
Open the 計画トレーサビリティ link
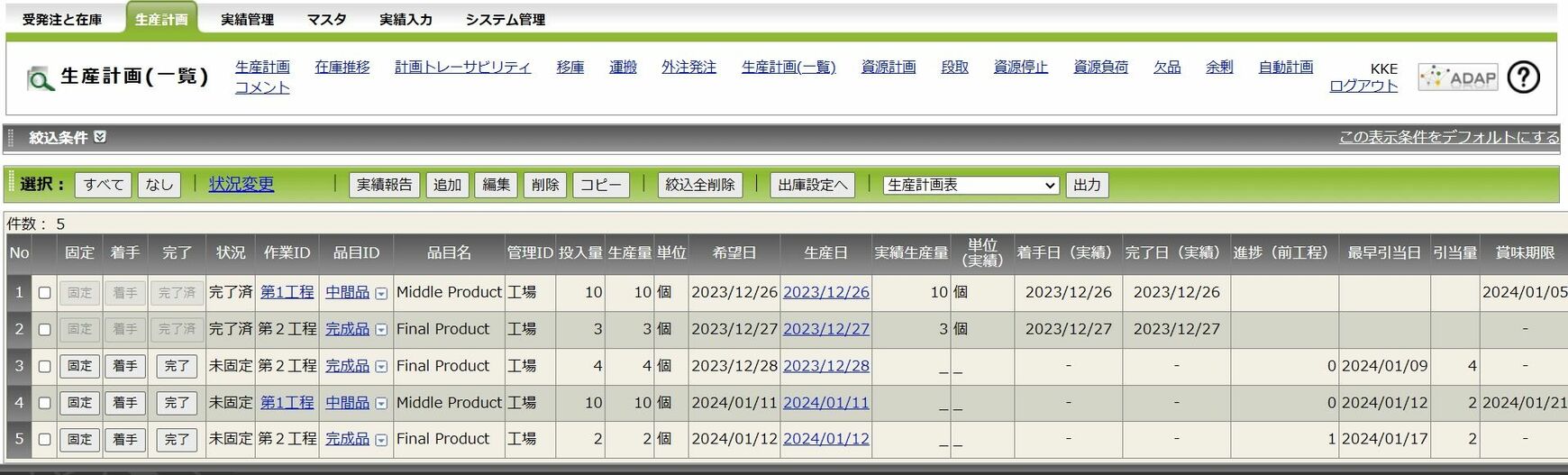coord(462,67)
